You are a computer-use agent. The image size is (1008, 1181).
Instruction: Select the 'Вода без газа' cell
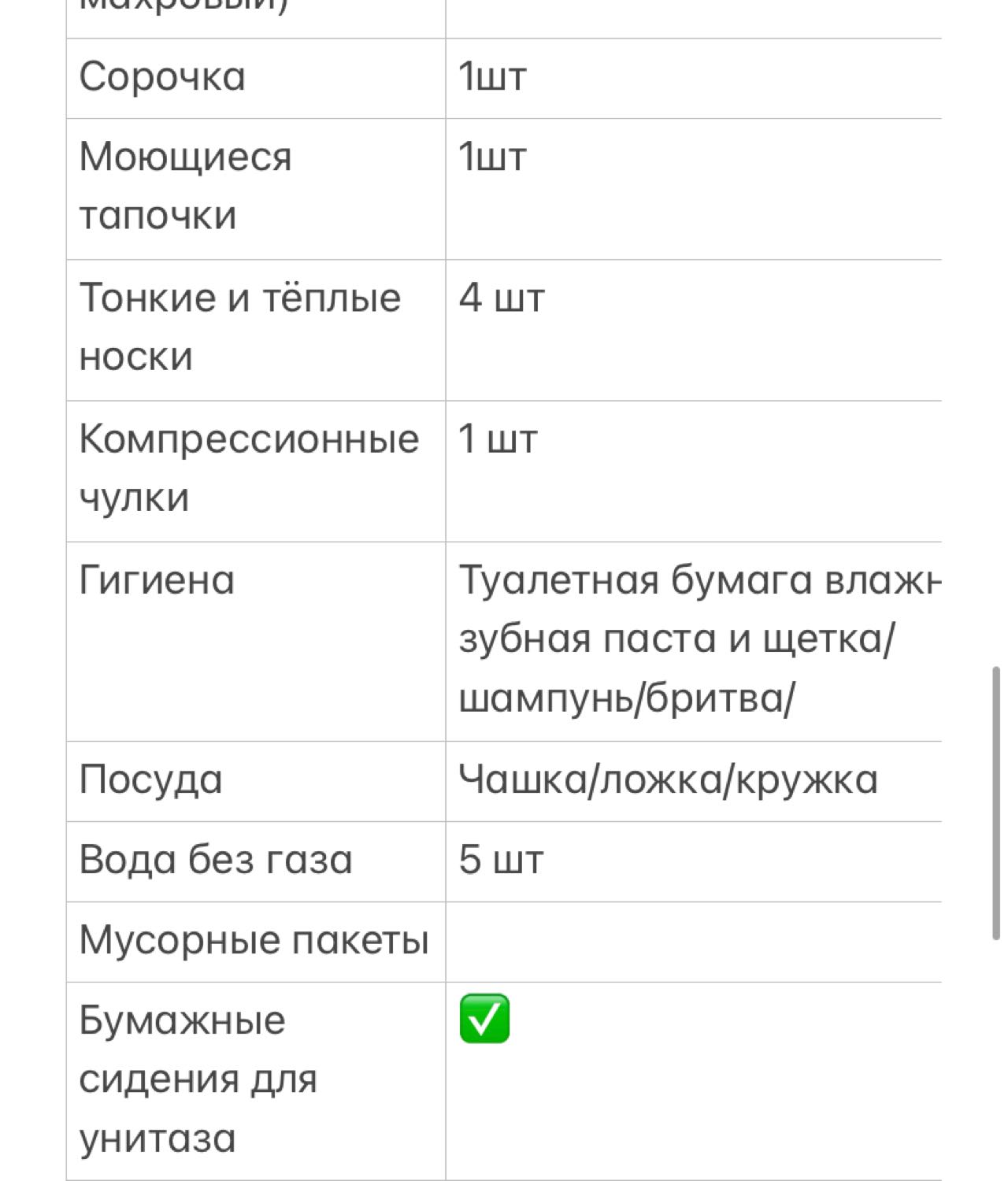click(256, 861)
